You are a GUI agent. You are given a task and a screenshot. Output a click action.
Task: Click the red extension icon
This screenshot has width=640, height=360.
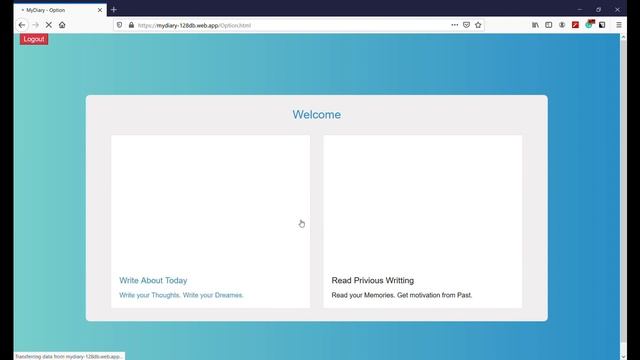[x=576, y=25]
